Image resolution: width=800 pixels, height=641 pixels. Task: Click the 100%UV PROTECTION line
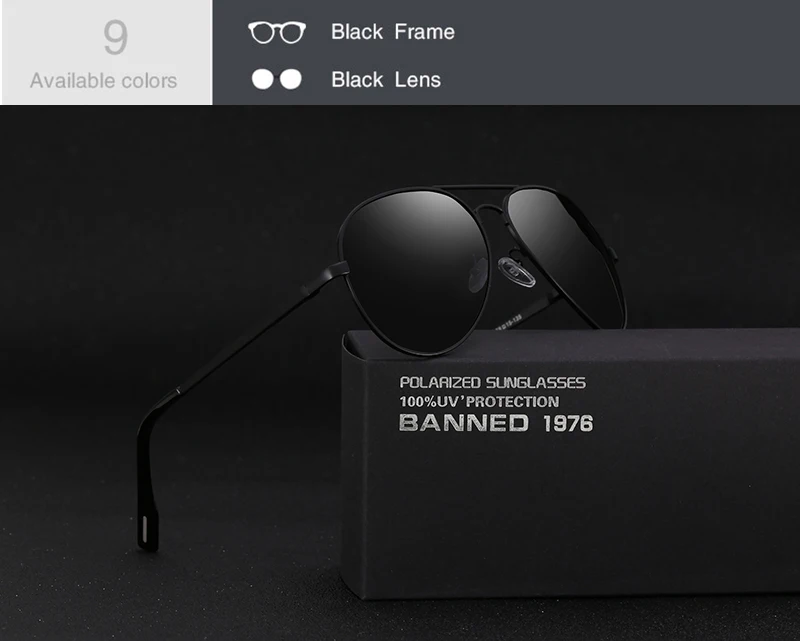(479, 402)
